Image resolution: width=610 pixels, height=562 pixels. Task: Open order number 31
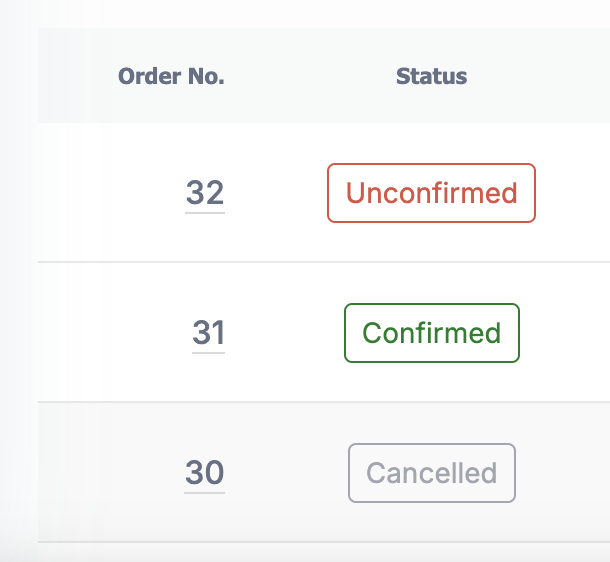tap(209, 333)
